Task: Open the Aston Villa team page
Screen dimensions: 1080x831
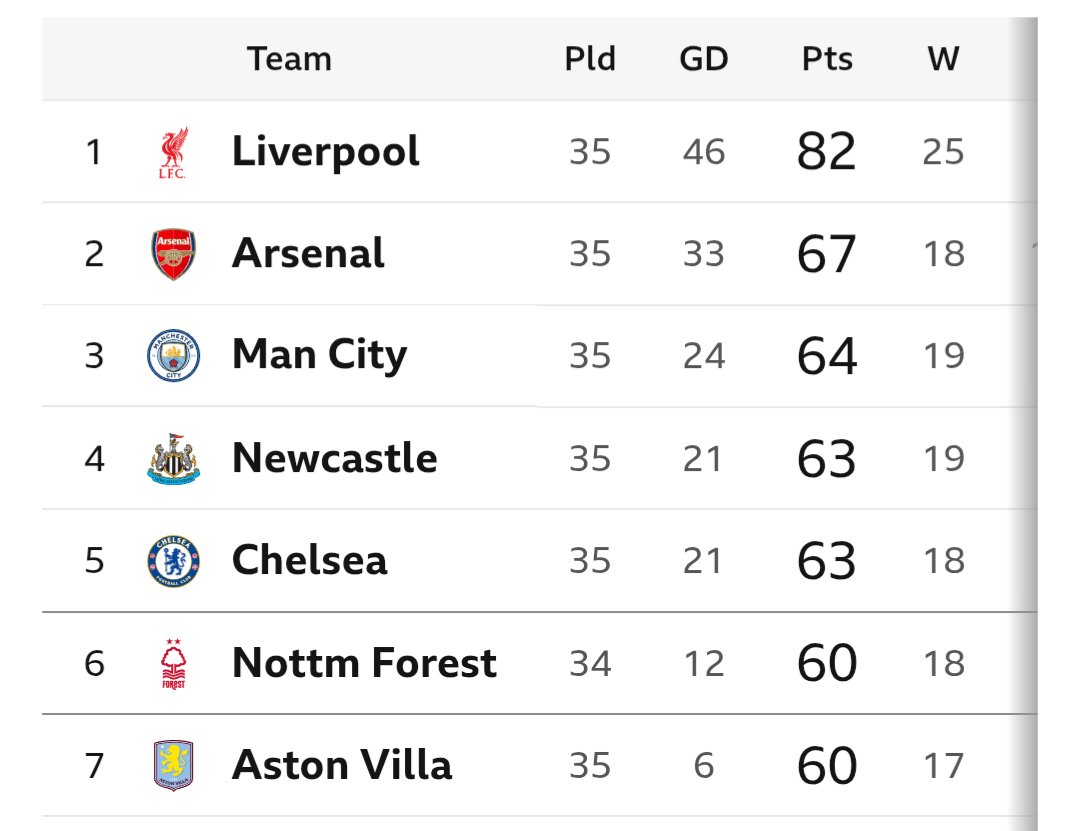Action: click(x=342, y=766)
